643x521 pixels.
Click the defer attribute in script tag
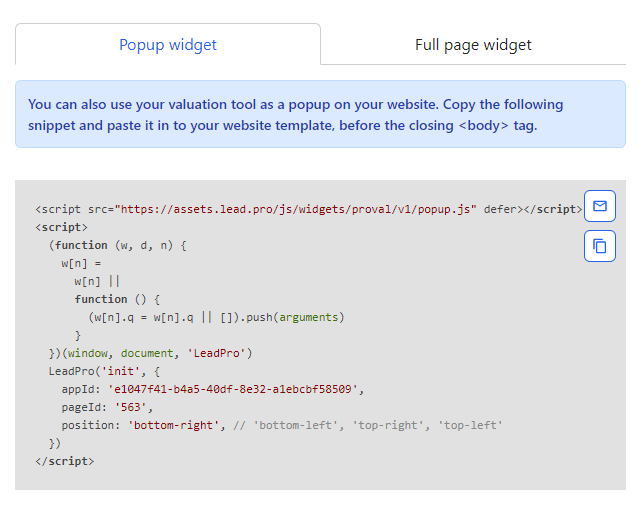[500, 209]
